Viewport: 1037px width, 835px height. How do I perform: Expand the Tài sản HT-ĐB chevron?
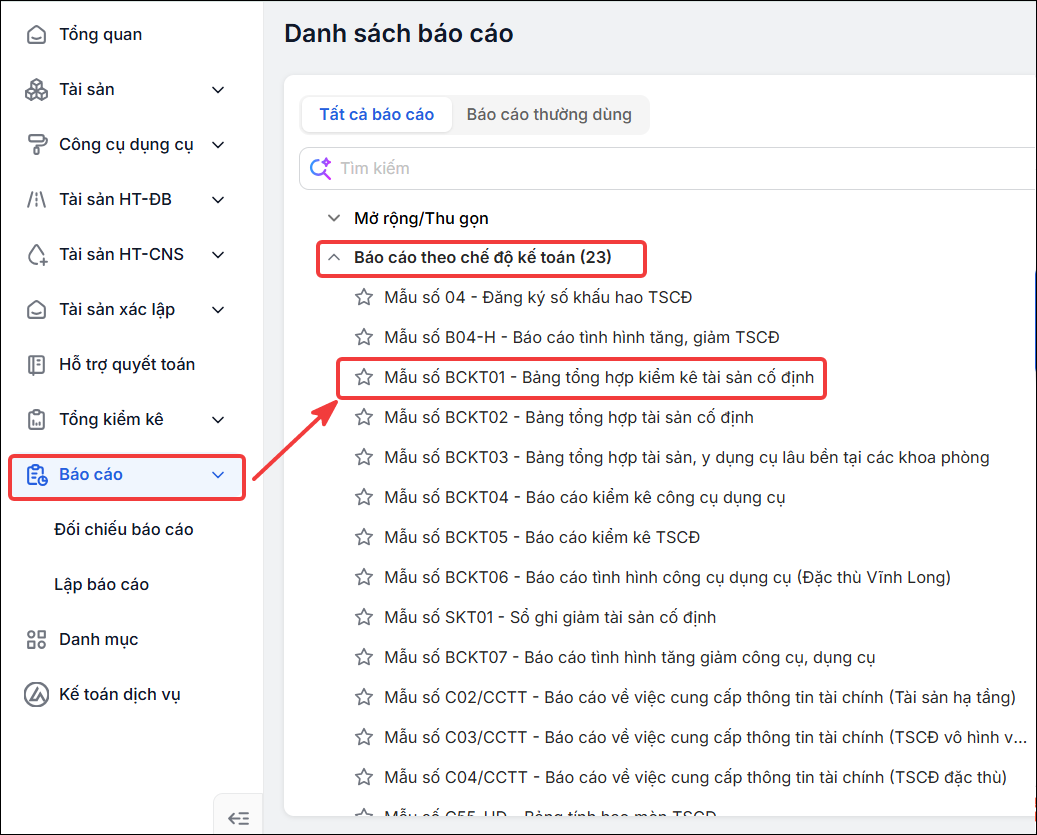[x=218, y=199]
